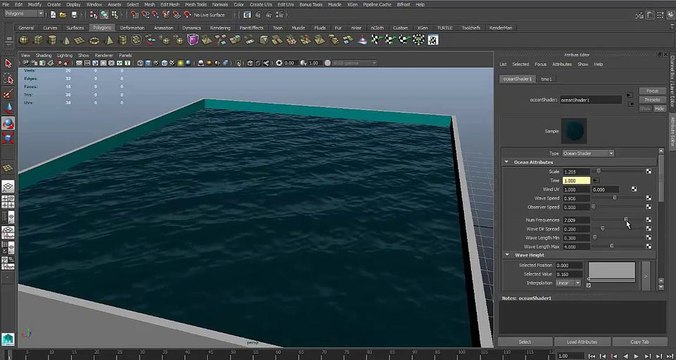Click the last checkered UV shelf icon

click(433, 40)
